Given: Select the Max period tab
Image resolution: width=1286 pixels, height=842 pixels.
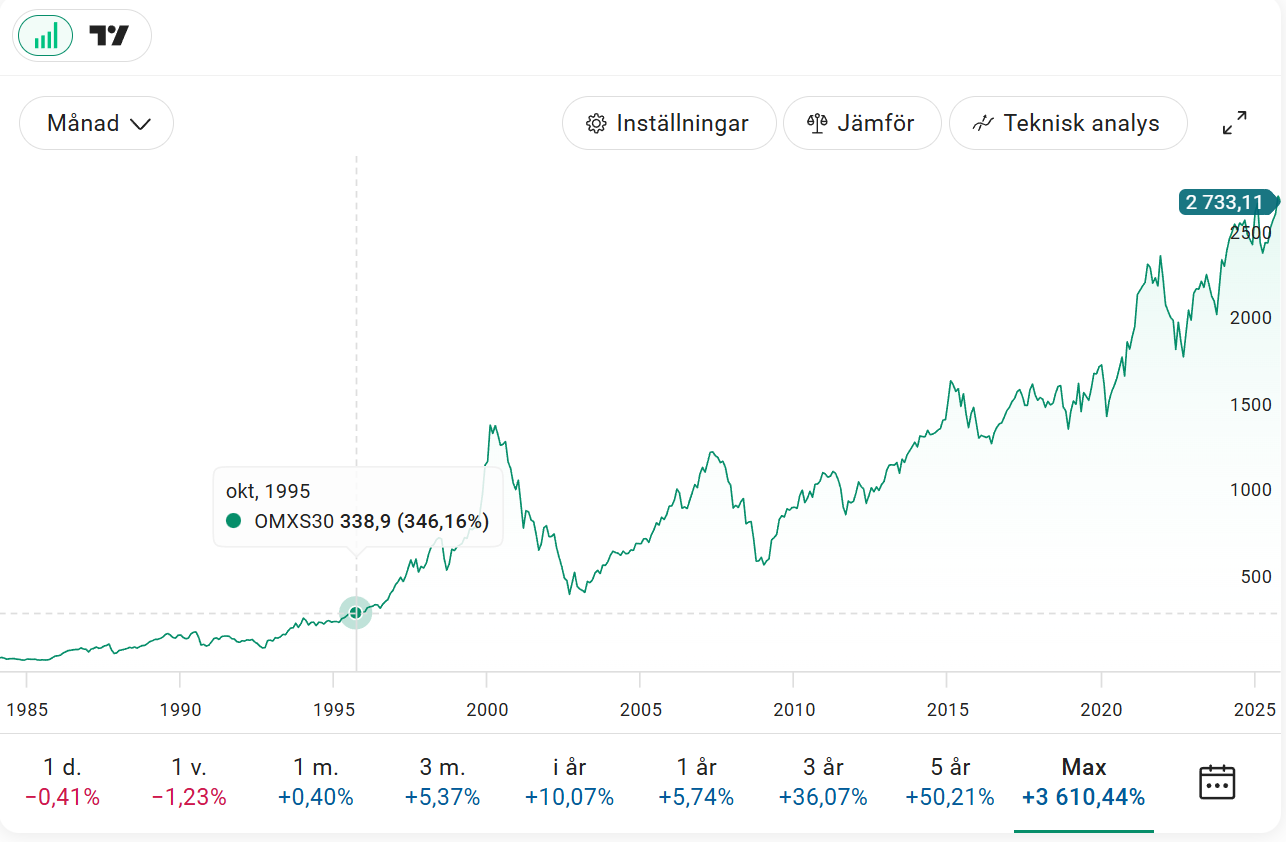Looking at the screenshot, I should click(x=1083, y=782).
